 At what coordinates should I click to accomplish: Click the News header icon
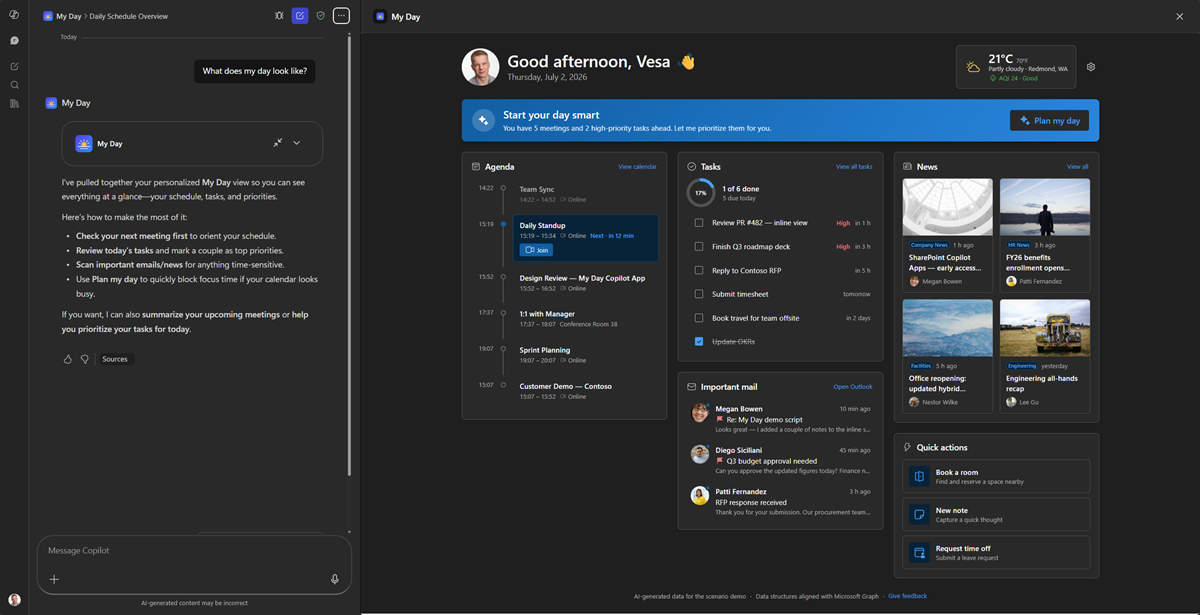click(908, 167)
